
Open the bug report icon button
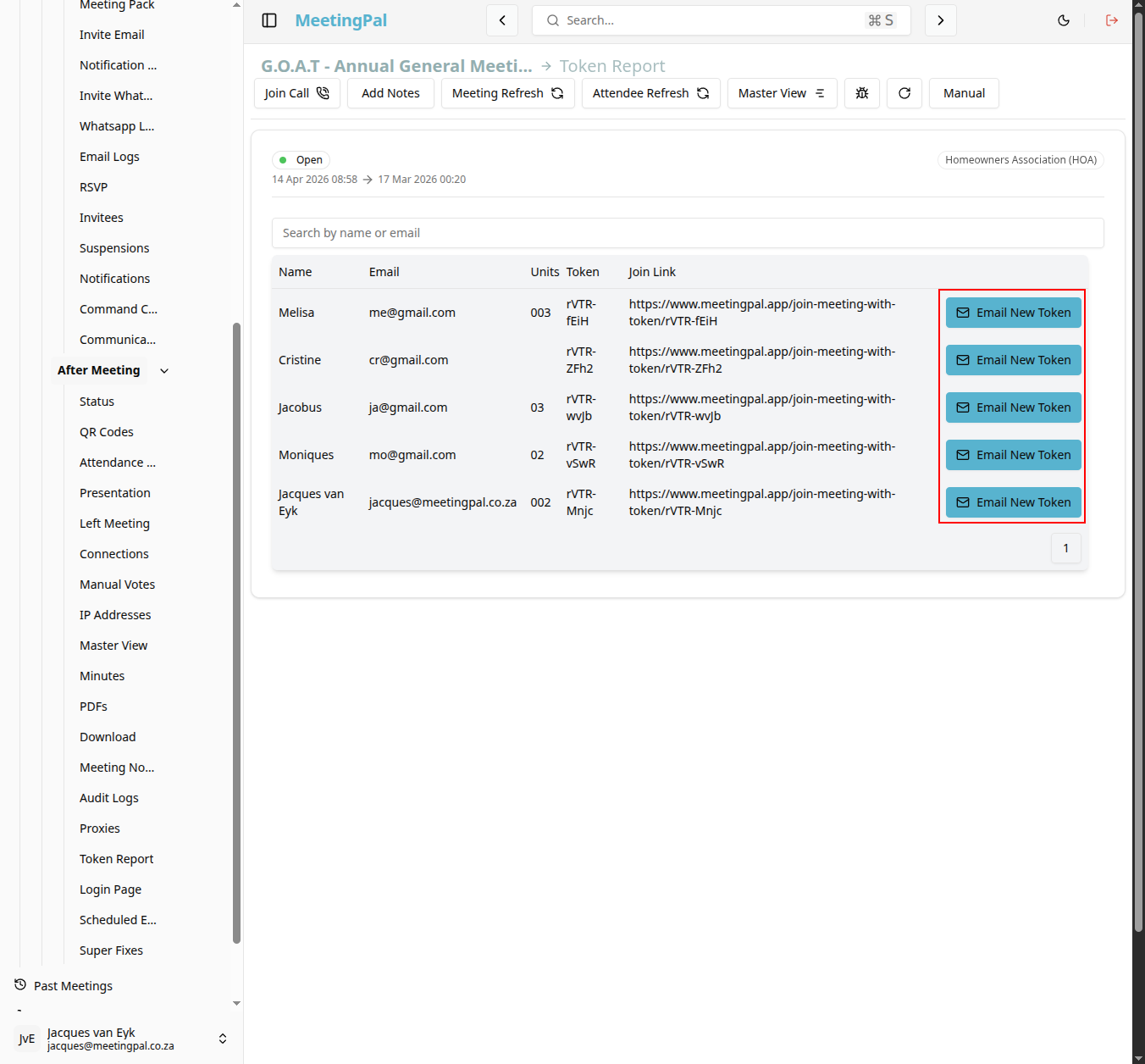tap(862, 93)
